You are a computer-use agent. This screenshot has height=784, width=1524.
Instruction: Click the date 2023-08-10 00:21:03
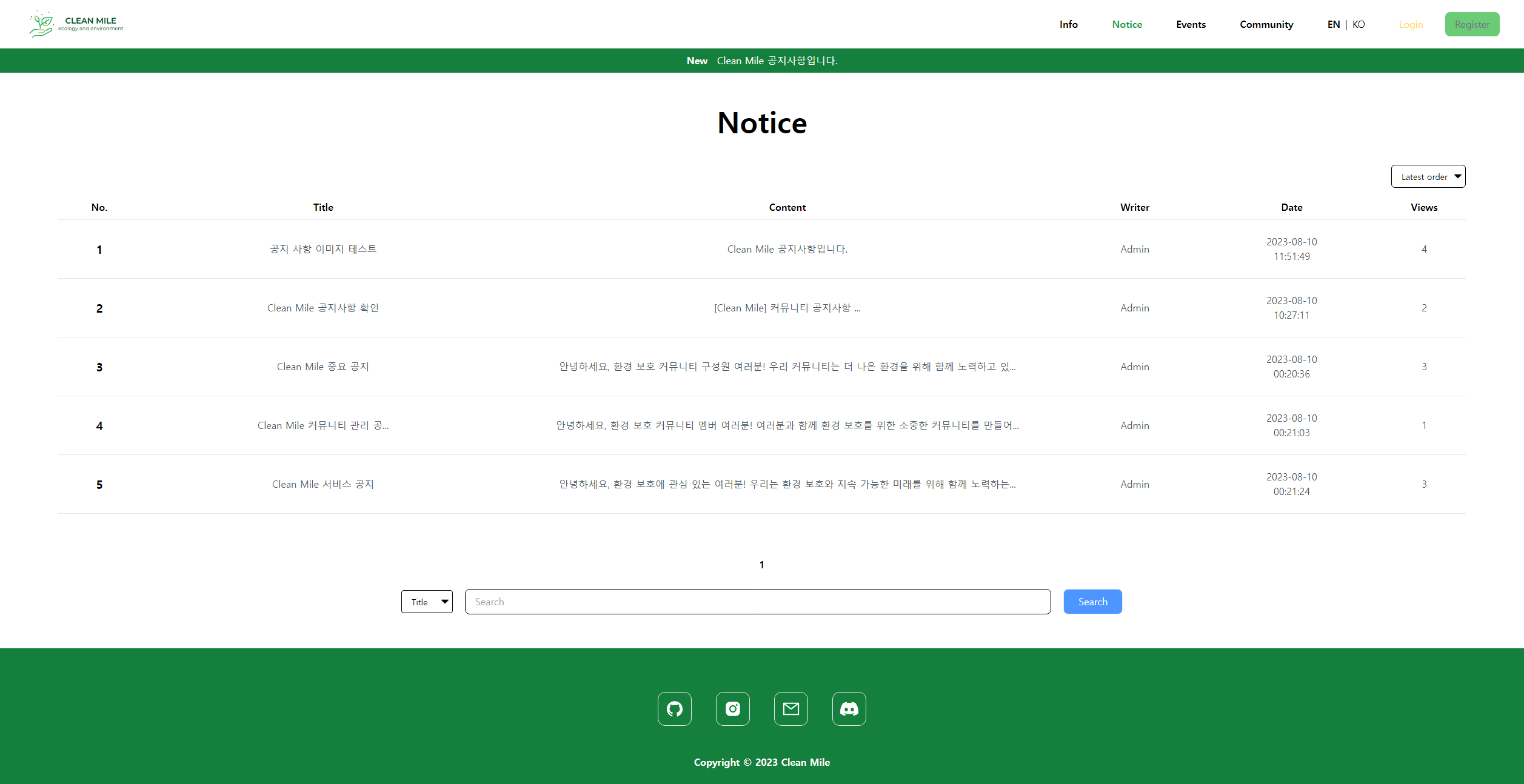[x=1292, y=425]
